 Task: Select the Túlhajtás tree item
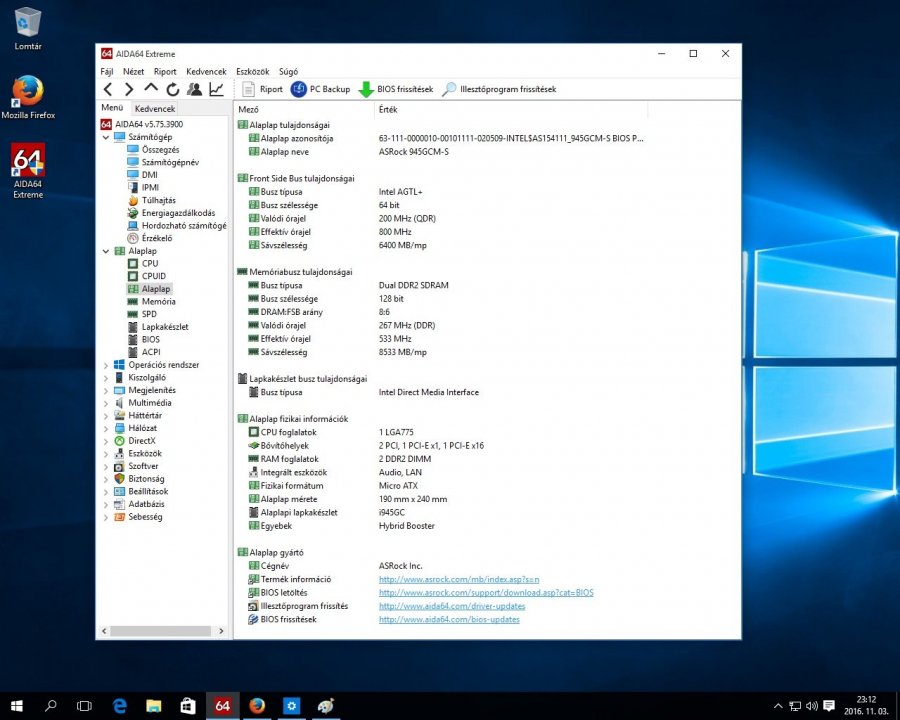coord(158,200)
